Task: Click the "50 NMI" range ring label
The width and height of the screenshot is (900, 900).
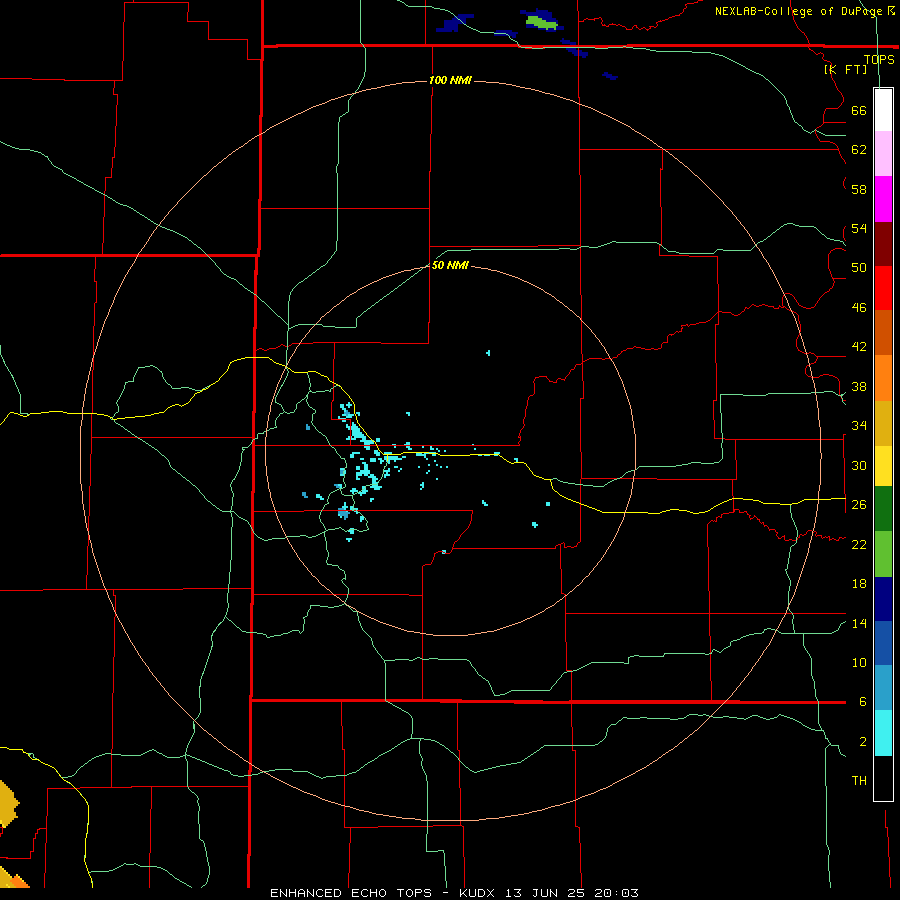Action: pos(450,265)
